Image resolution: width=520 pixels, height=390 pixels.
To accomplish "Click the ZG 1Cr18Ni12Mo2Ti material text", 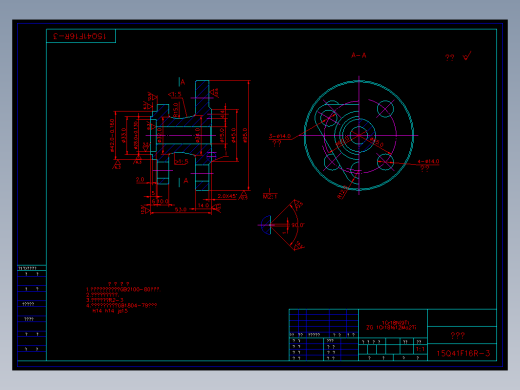I will click(x=391, y=328).
